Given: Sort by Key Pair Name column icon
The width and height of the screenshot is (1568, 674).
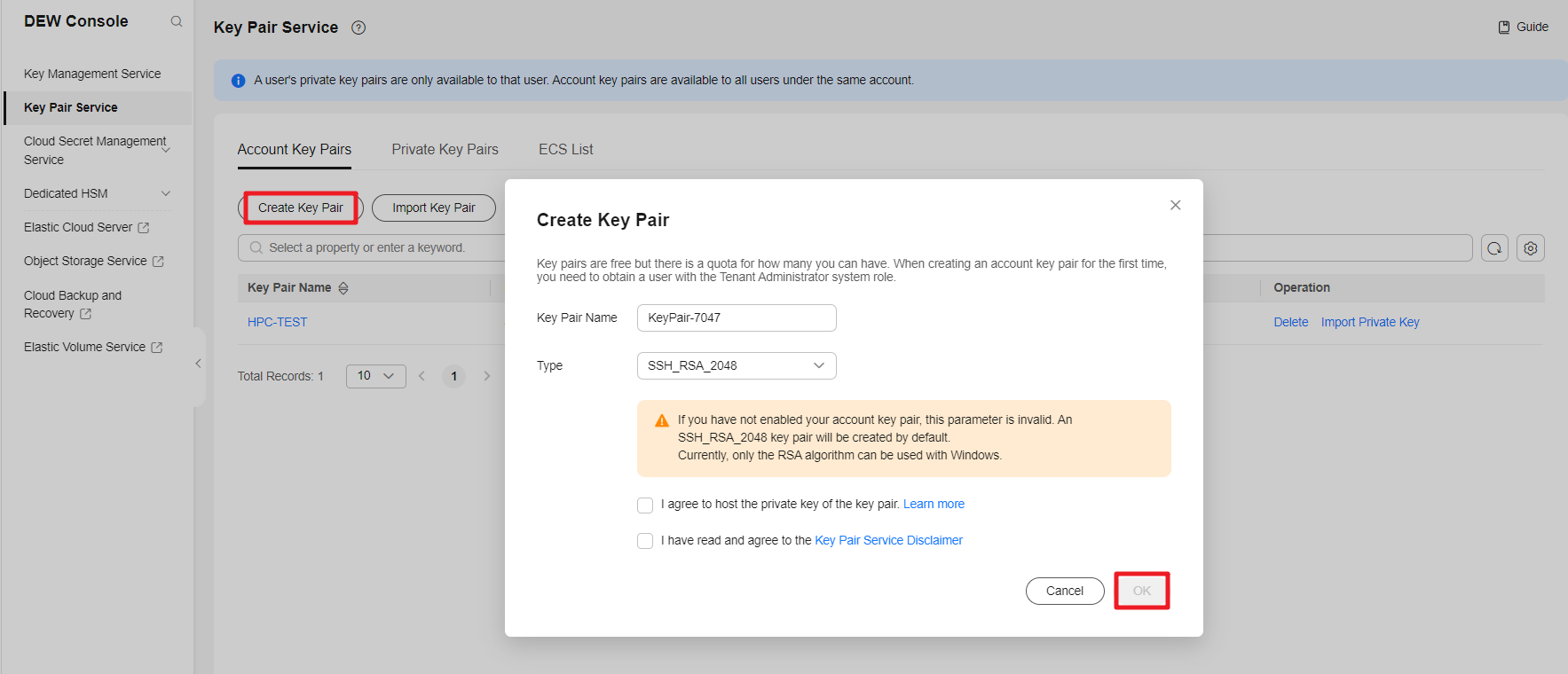Looking at the screenshot, I should (x=343, y=288).
